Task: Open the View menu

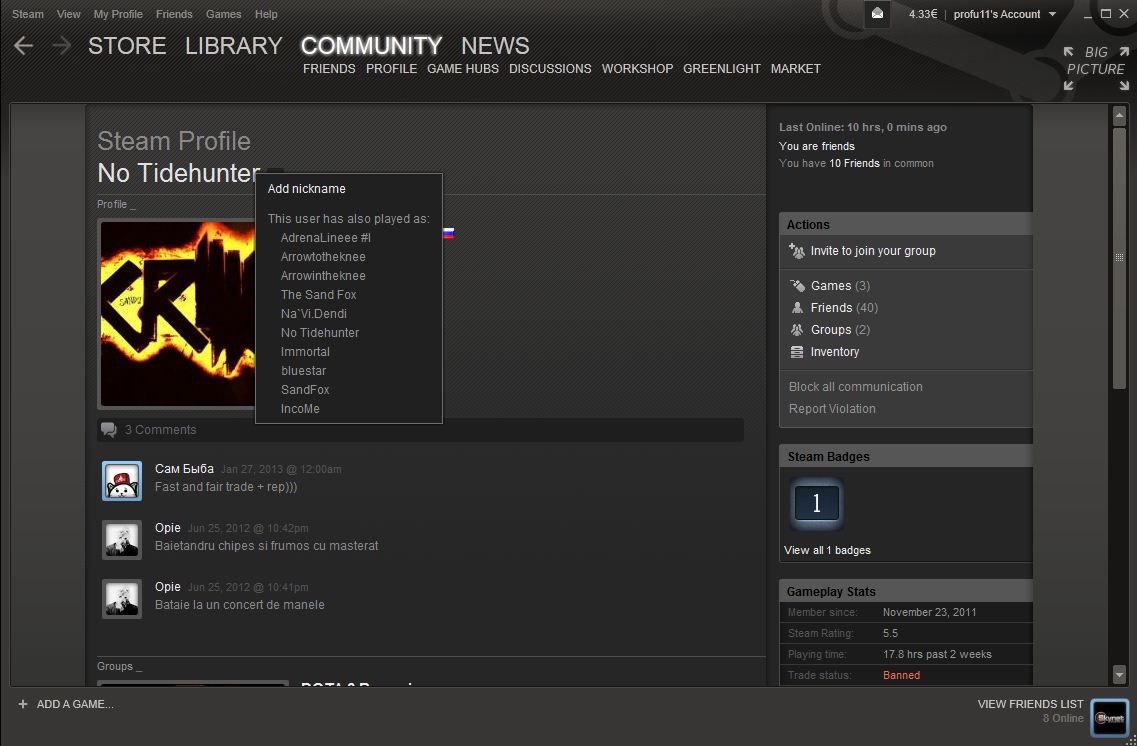Action: point(69,14)
